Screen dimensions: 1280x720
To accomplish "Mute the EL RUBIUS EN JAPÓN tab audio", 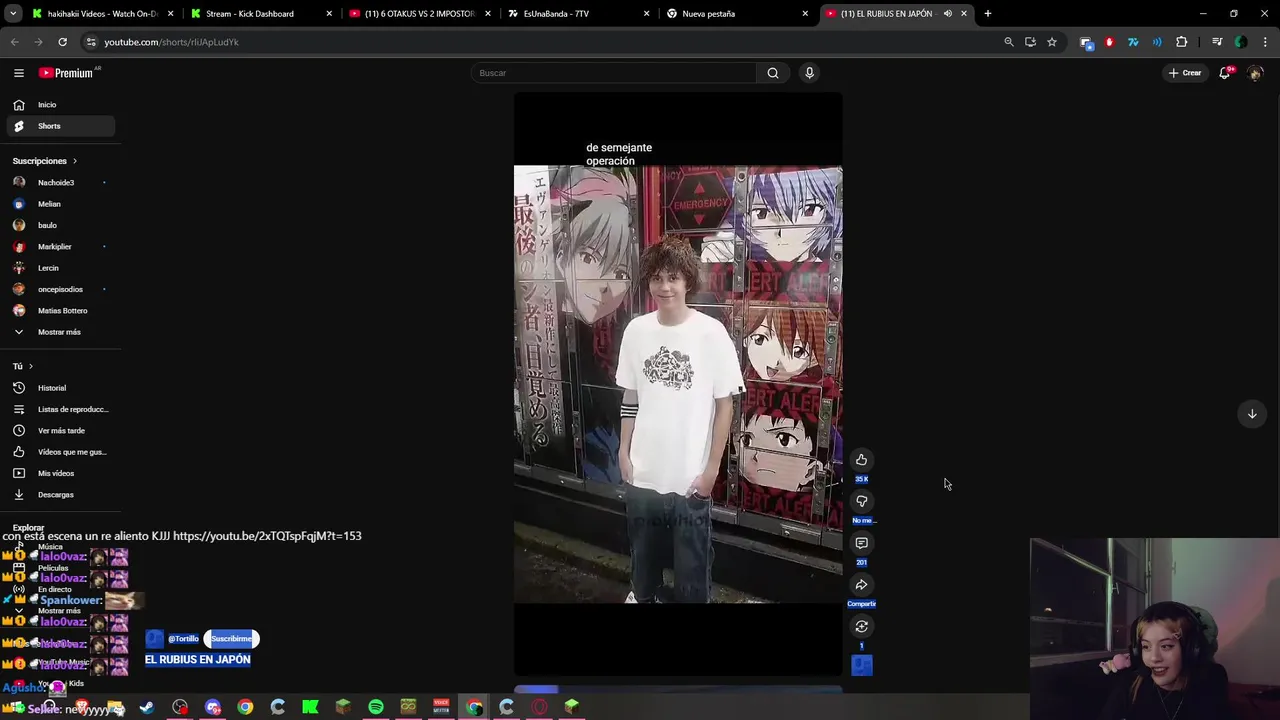I will [947, 14].
